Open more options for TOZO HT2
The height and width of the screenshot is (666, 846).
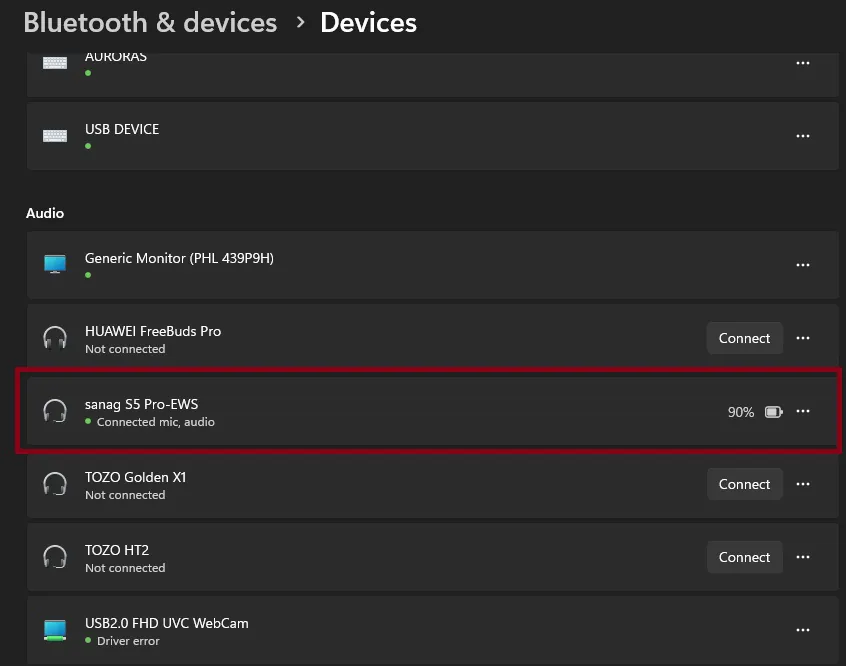point(802,557)
